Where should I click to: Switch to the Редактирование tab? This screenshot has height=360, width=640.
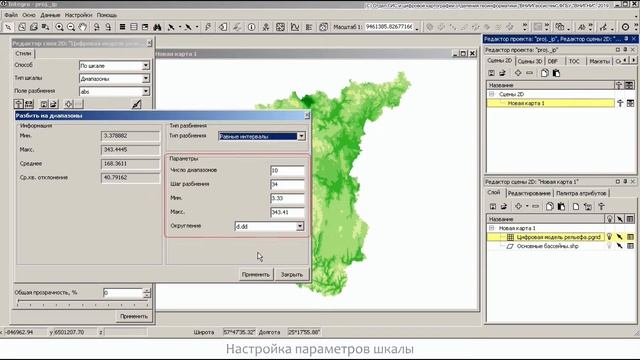pyautogui.click(x=529, y=193)
